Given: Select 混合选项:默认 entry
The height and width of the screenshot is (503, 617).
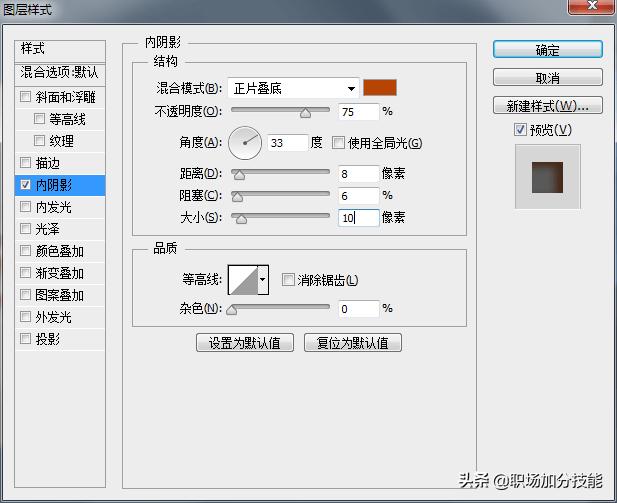Looking at the screenshot, I should tap(60, 73).
